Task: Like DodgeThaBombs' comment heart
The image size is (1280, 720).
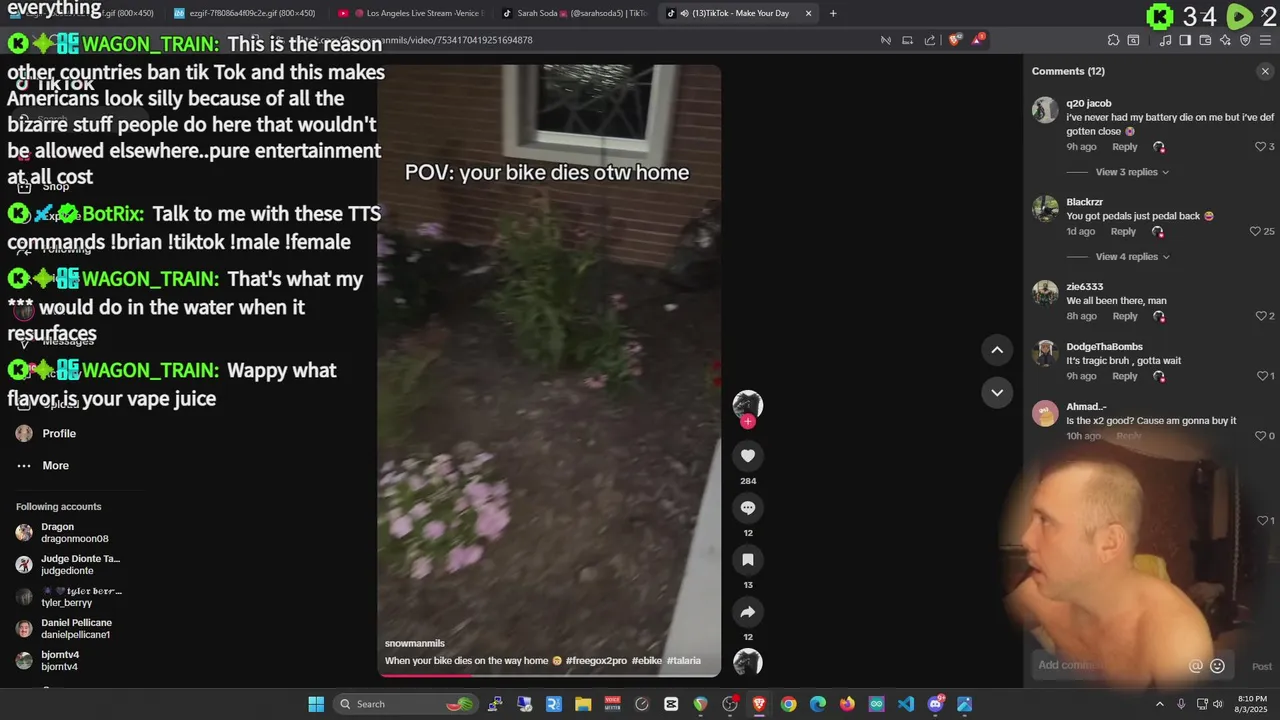Action: (1262, 376)
